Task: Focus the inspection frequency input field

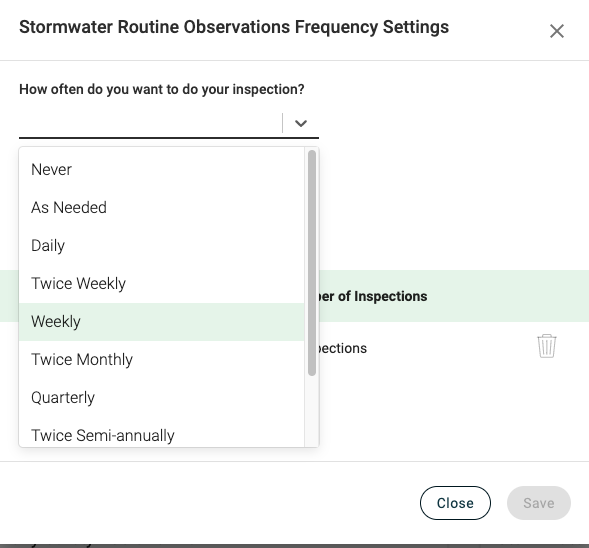Action: [x=150, y=123]
